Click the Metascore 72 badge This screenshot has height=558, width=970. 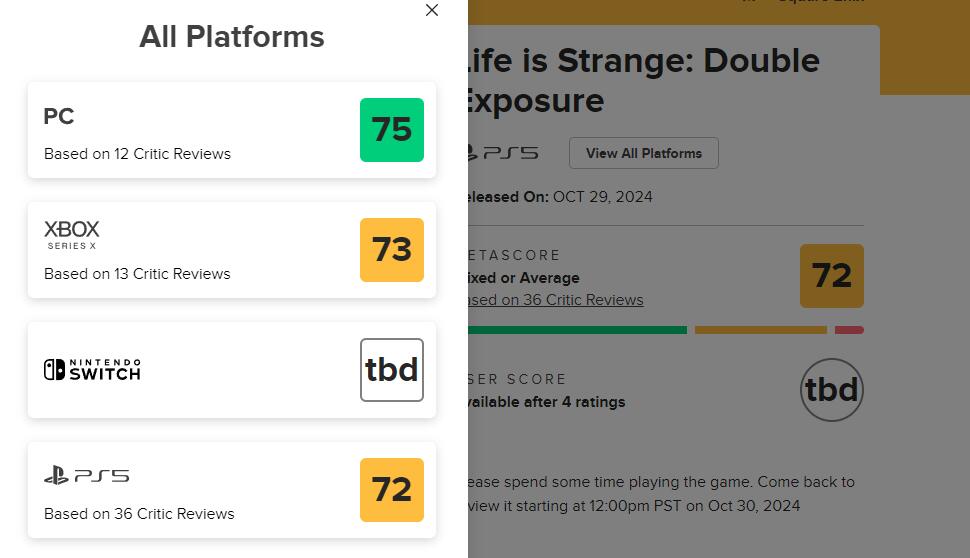coord(831,276)
